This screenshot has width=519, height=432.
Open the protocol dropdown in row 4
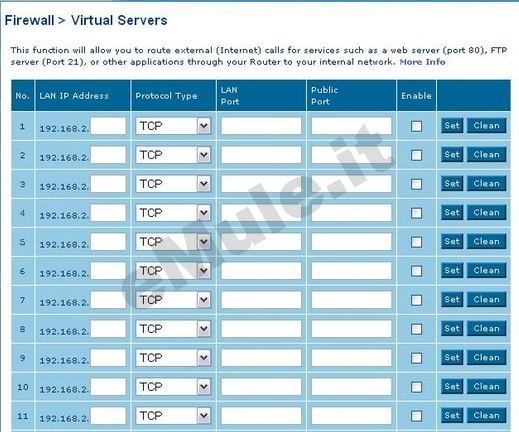pyautogui.click(x=173, y=212)
